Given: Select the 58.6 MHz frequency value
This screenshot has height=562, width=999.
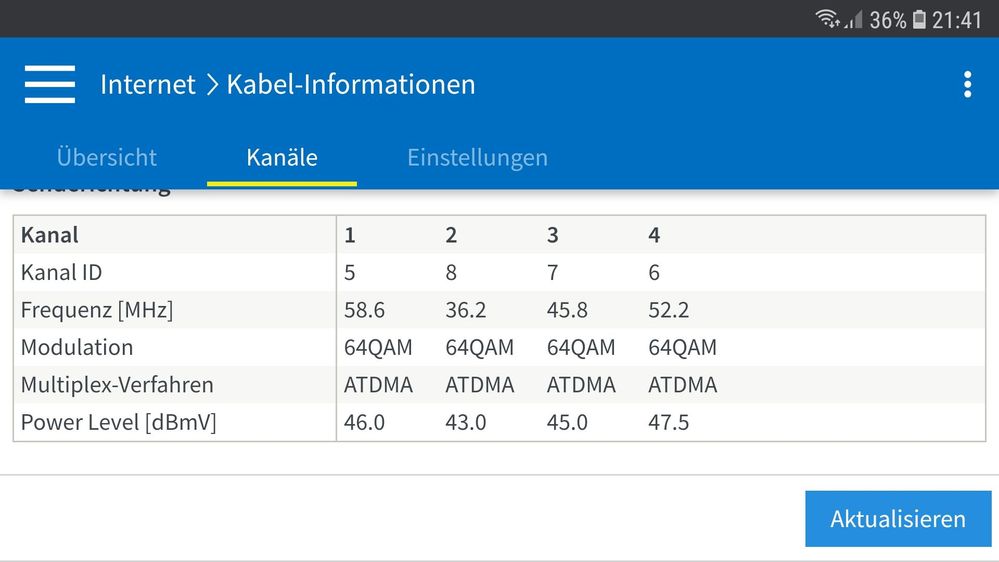Looking at the screenshot, I should [365, 310].
